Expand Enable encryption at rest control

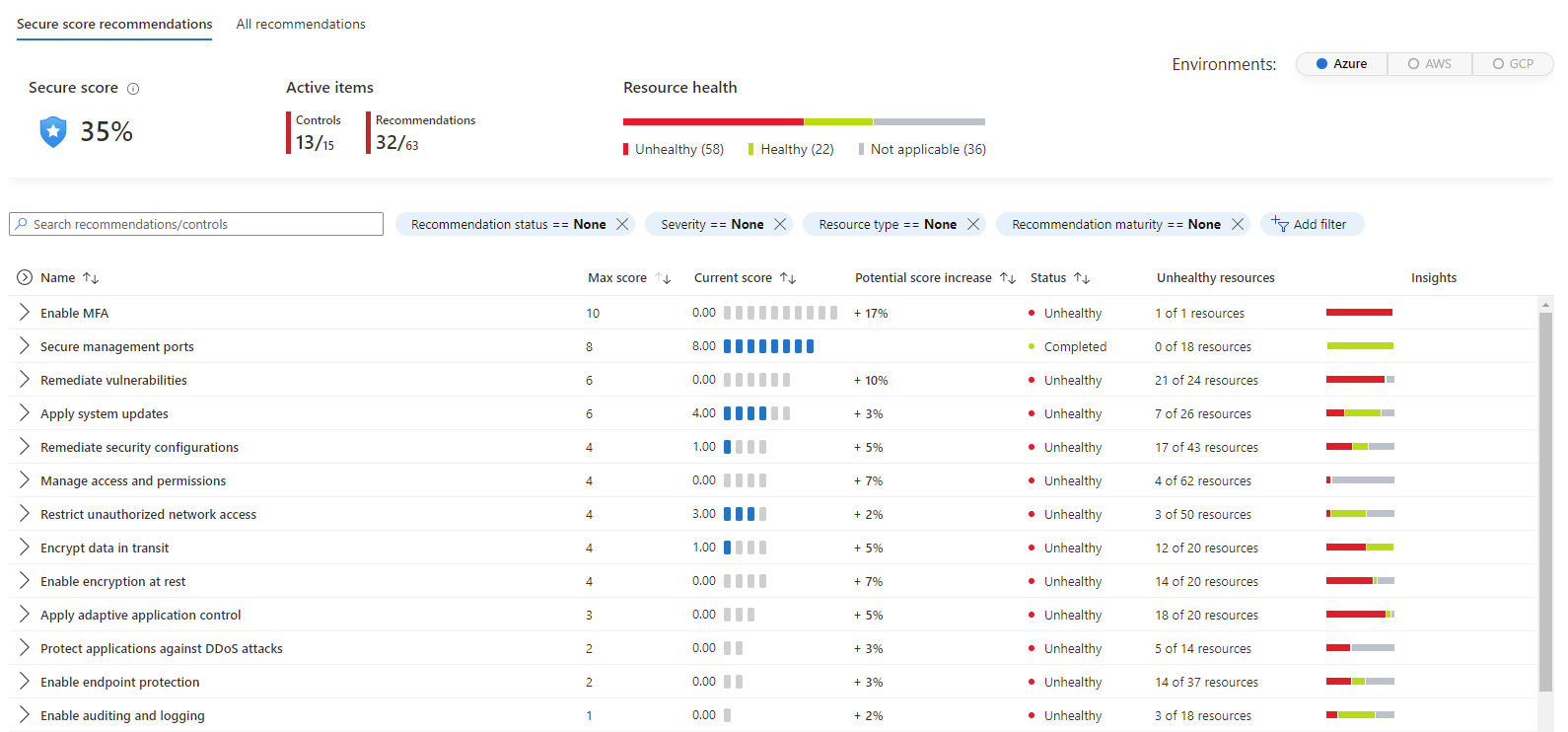(x=25, y=581)
